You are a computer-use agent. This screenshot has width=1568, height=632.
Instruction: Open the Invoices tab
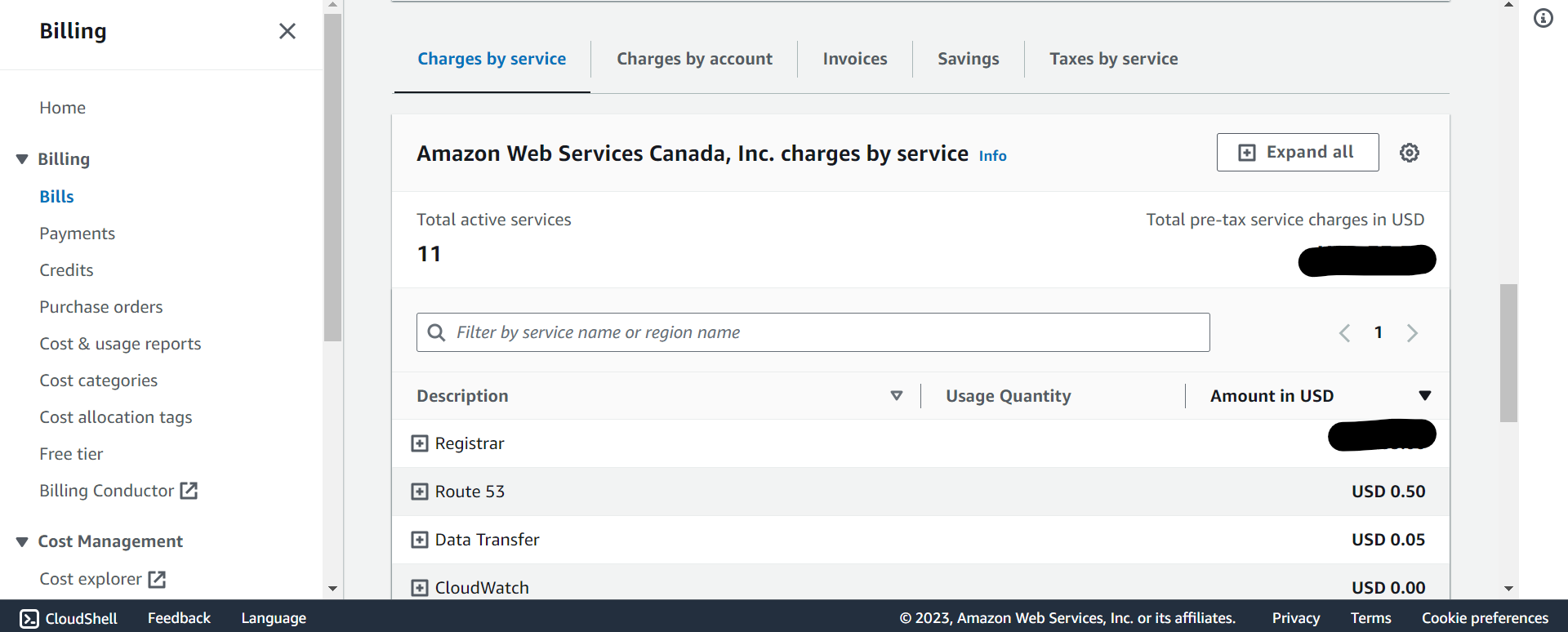click(855, 59)
